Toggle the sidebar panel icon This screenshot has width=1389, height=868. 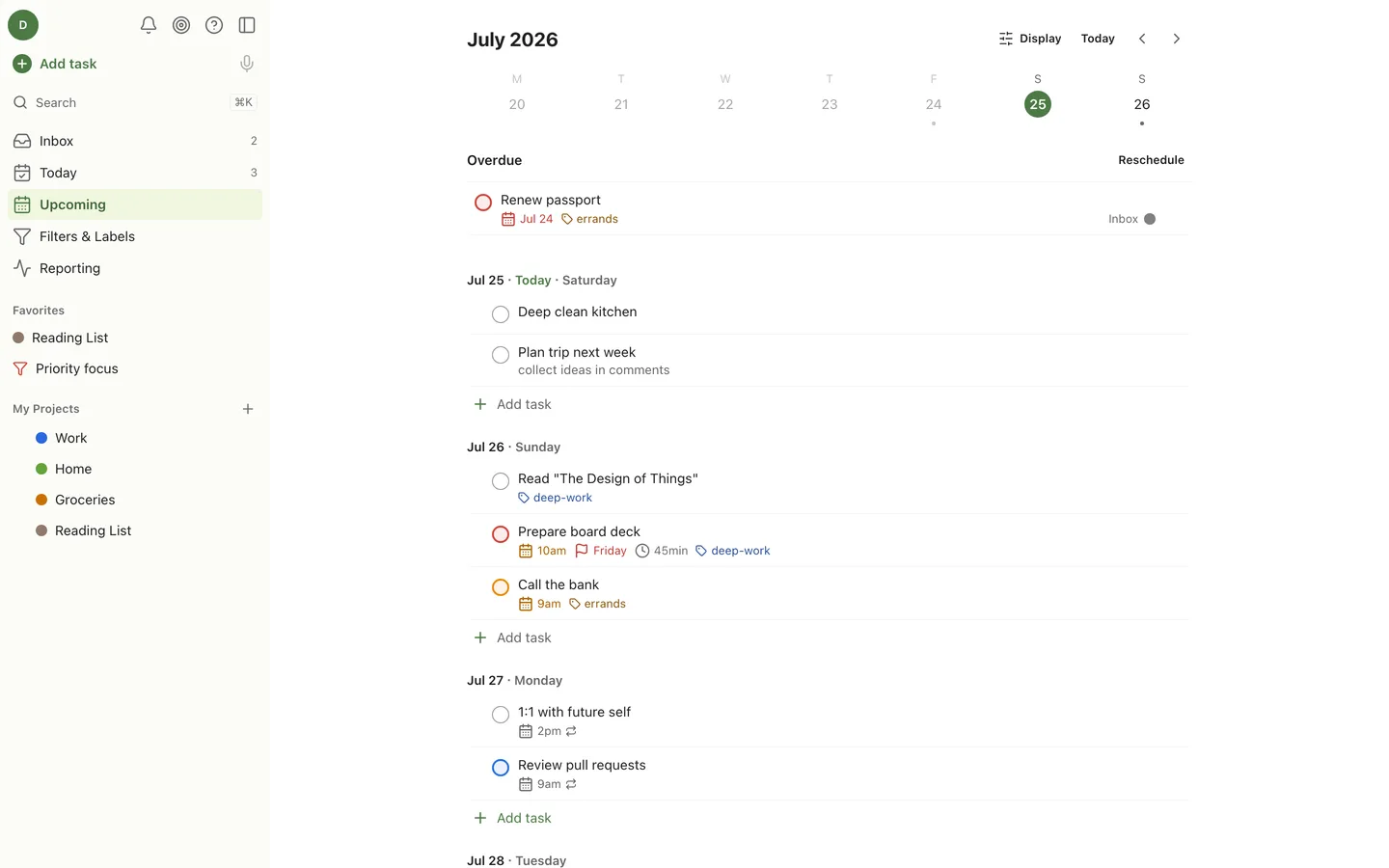click(x=247, y=25)
